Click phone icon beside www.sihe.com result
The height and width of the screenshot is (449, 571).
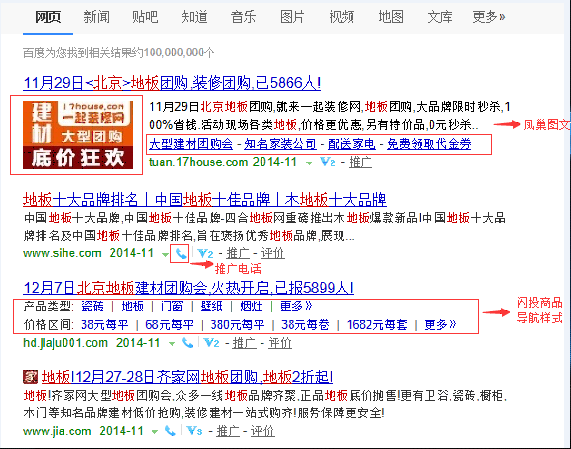[181, 253]
